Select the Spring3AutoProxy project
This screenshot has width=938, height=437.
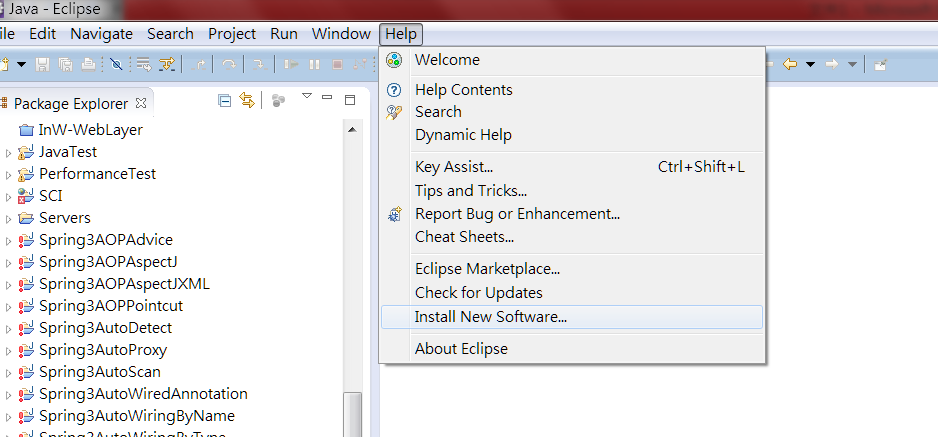tap(103, 350)
